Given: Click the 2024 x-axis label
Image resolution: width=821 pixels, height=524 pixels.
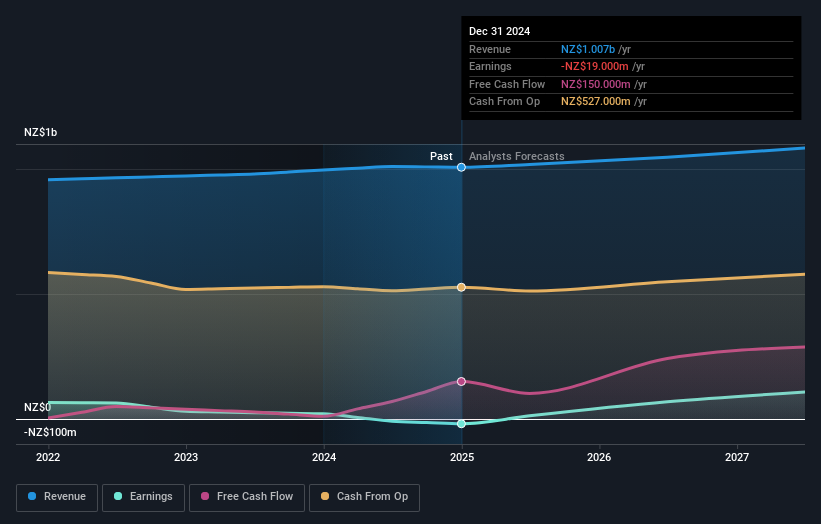Looking at the screenshot, I should [324, 458].
